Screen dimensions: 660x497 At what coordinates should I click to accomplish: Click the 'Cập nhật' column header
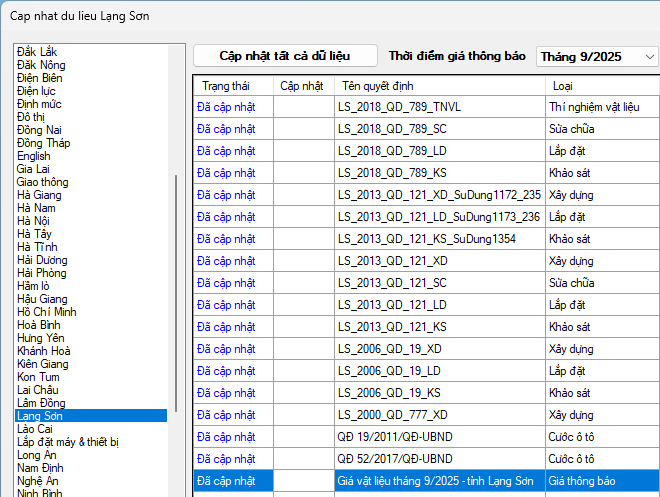pyautogui.click(x=301, y=86)
